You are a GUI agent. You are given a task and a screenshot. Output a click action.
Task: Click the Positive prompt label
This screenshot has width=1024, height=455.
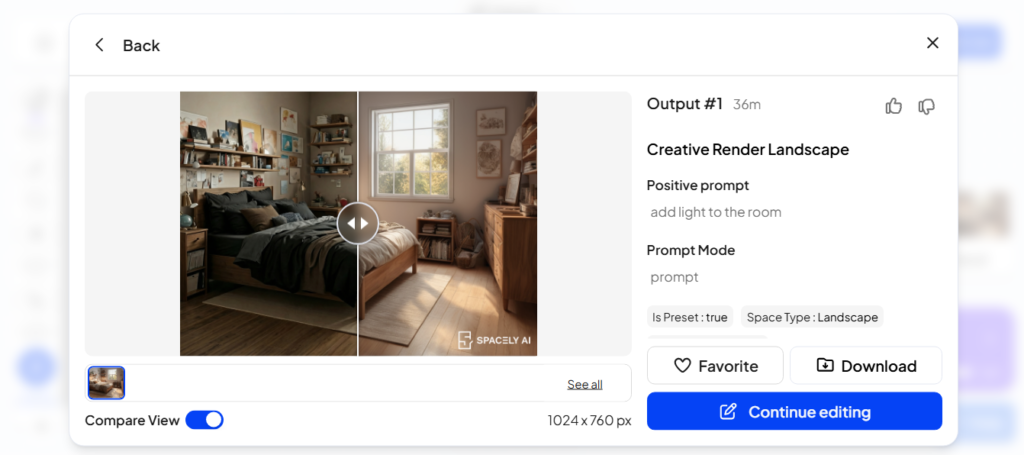click(697, 185)
